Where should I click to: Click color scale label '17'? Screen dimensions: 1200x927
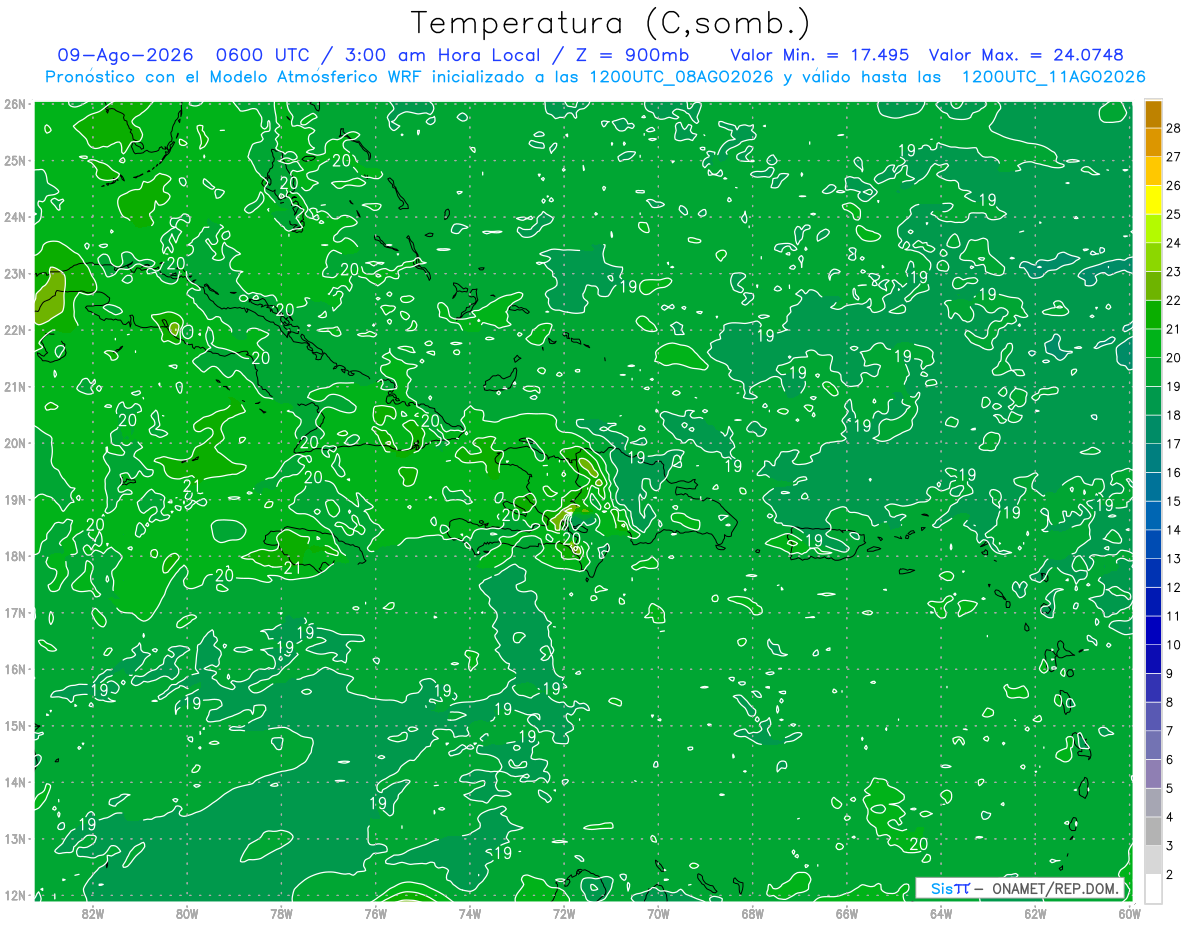[1173, 443]
